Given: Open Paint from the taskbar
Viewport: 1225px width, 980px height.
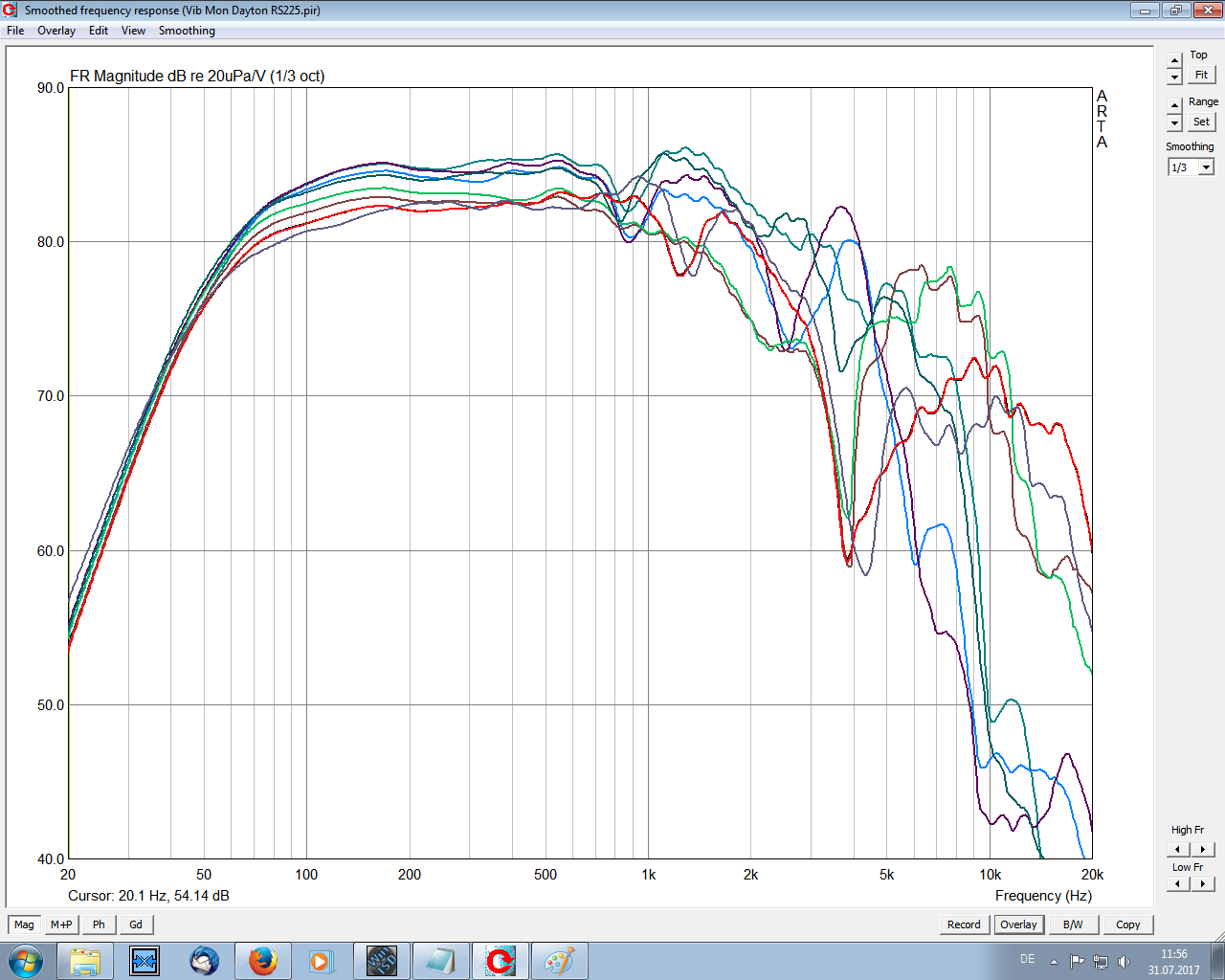Looking at the screenshot, I should (559, 961).
